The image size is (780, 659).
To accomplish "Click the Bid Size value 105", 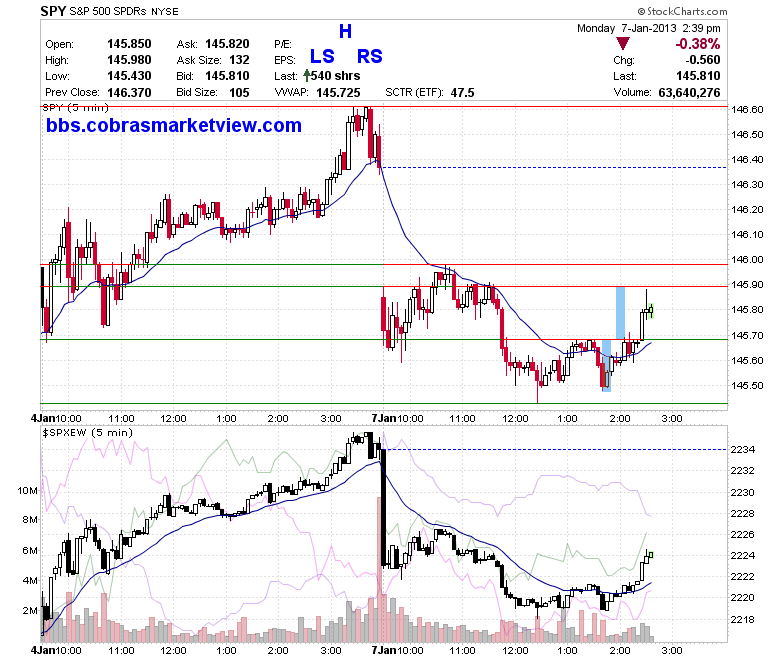I will coord(239,92).
